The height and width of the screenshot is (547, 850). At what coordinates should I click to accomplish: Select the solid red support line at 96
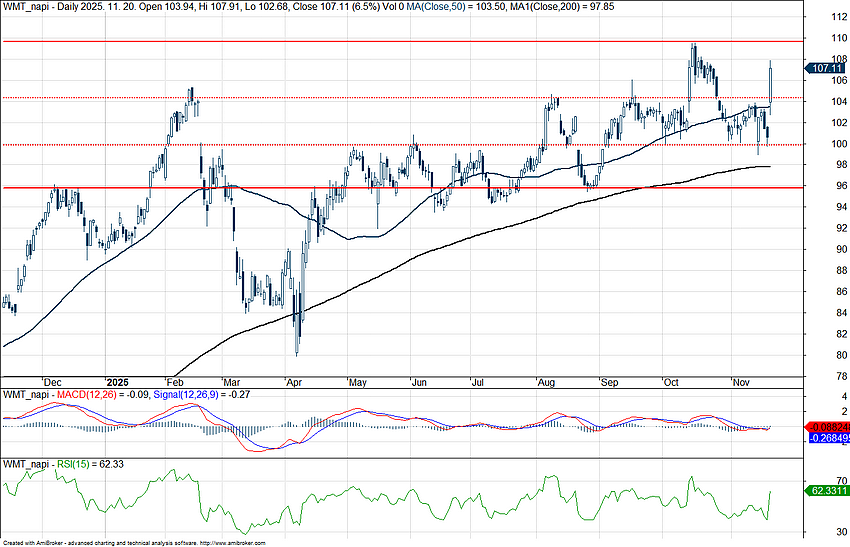click(400, 188)
